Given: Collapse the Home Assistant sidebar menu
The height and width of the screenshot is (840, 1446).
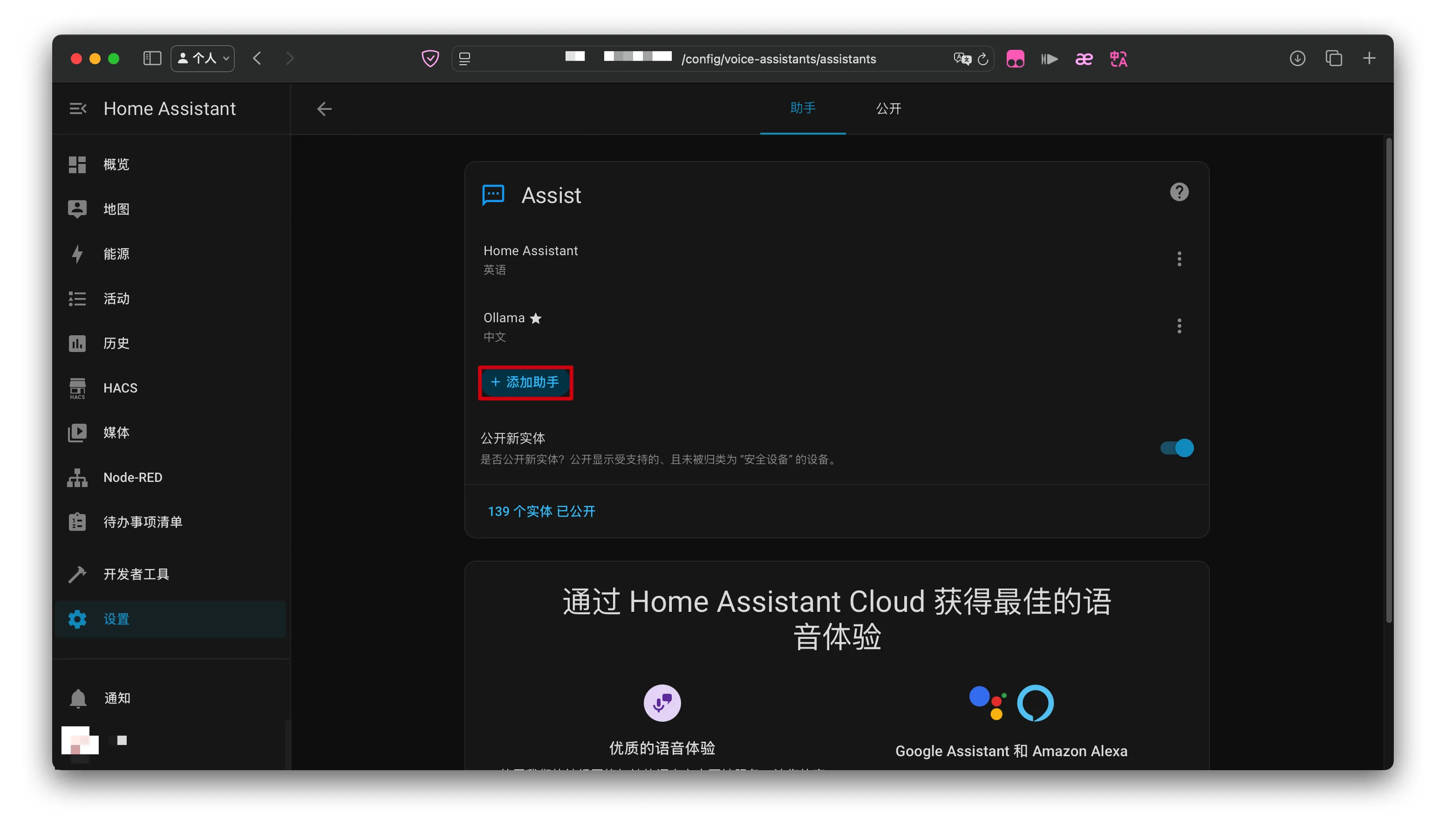Looking at the screenshot, I should pos(77,108).
